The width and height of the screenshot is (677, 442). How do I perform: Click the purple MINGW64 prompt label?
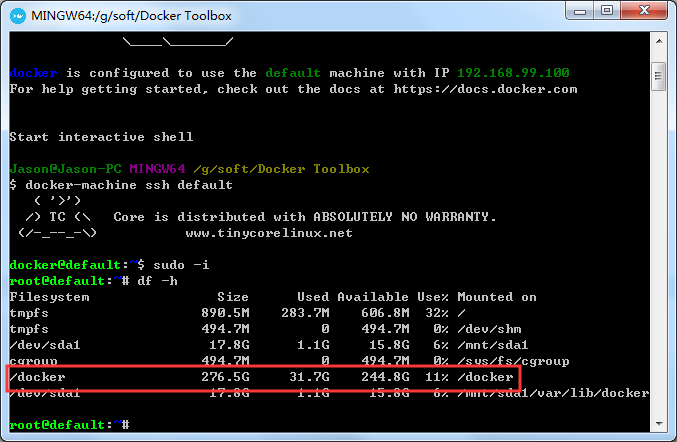click(158, 169)
